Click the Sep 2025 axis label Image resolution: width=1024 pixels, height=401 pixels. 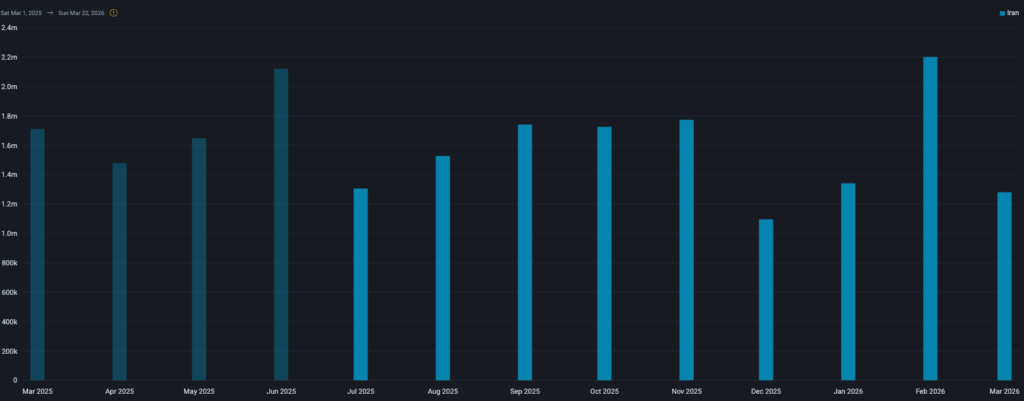coord(525,391)
